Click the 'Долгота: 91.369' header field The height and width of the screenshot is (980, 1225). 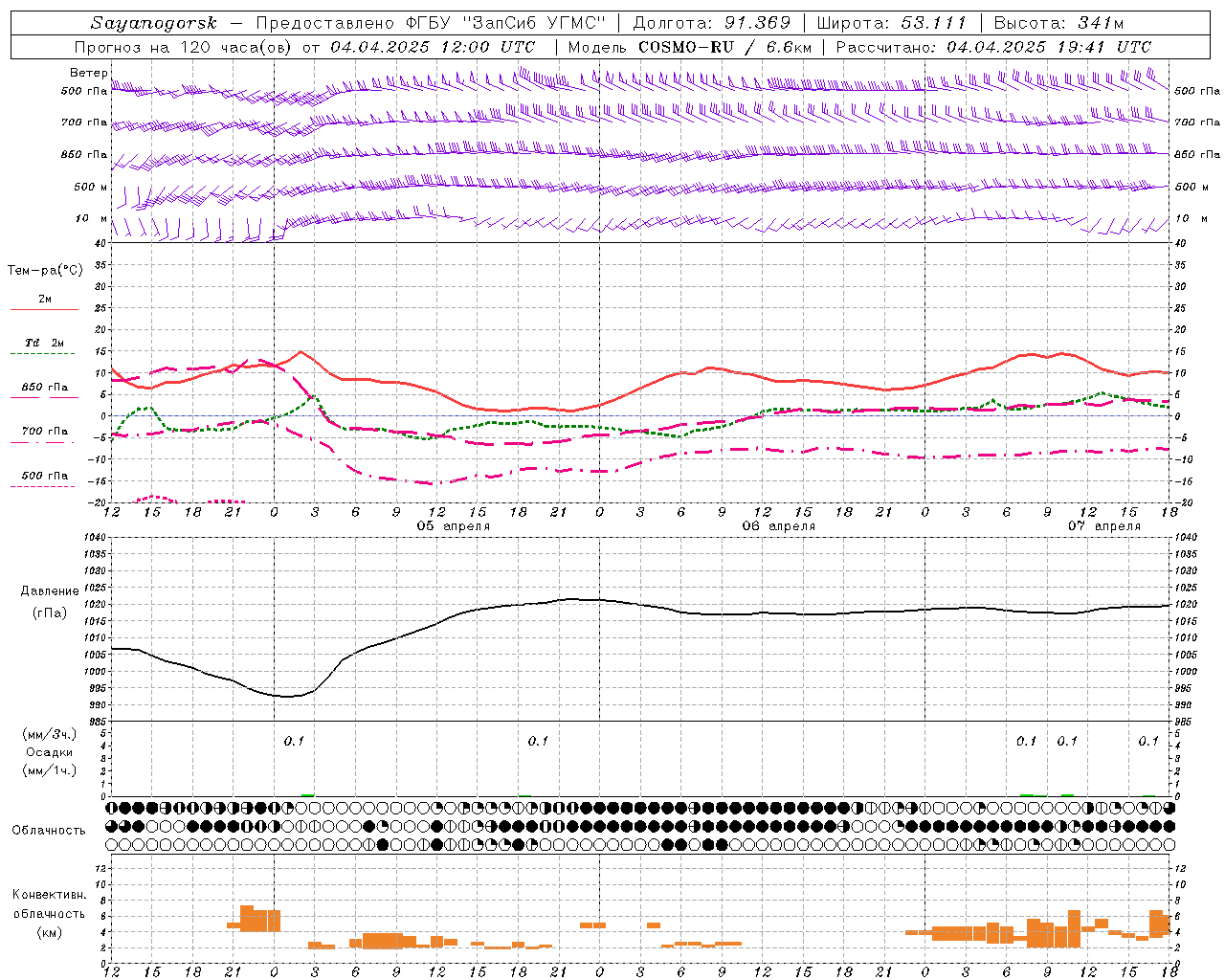pos(712,23)
